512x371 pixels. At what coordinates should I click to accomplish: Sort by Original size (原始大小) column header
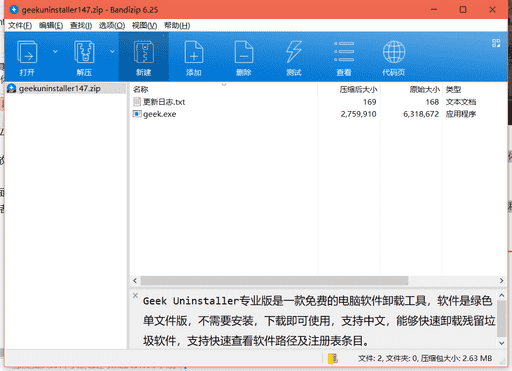[425, 89]
